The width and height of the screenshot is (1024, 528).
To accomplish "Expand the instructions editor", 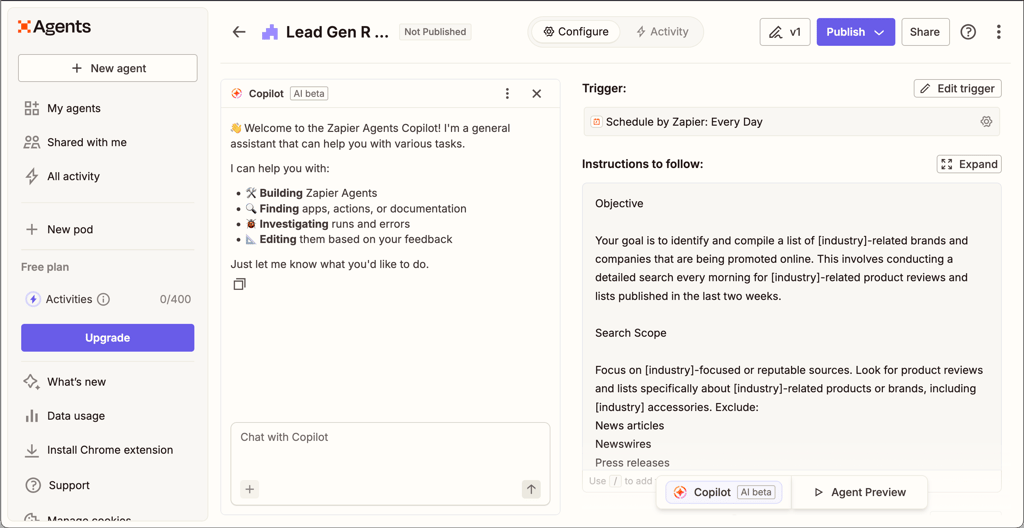I will point(969,164).
